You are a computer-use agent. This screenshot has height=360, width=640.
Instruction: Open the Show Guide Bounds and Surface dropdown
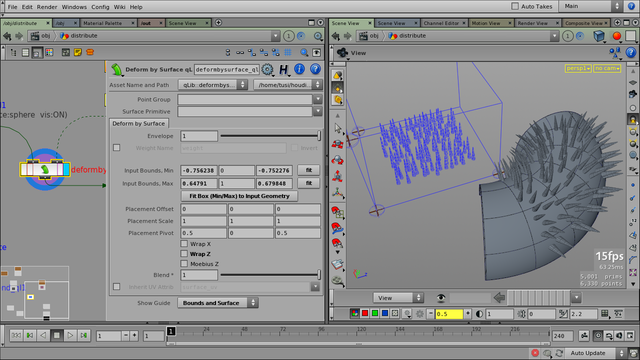218,303
